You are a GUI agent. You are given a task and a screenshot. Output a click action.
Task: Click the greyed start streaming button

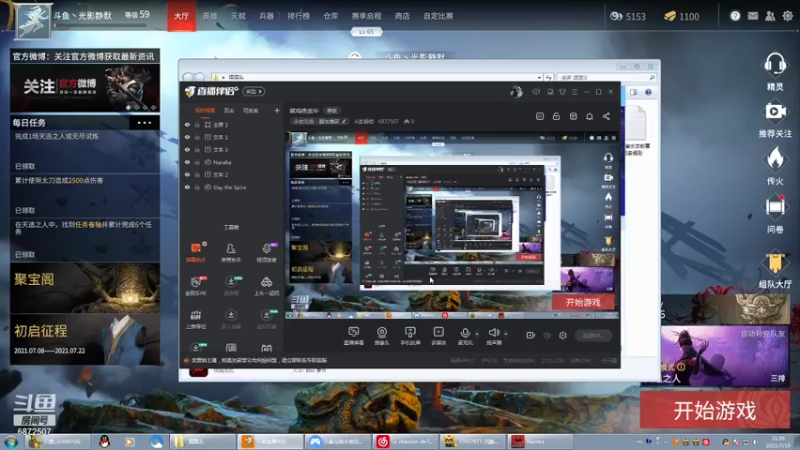pyautogui.click(x=593, y=335)
